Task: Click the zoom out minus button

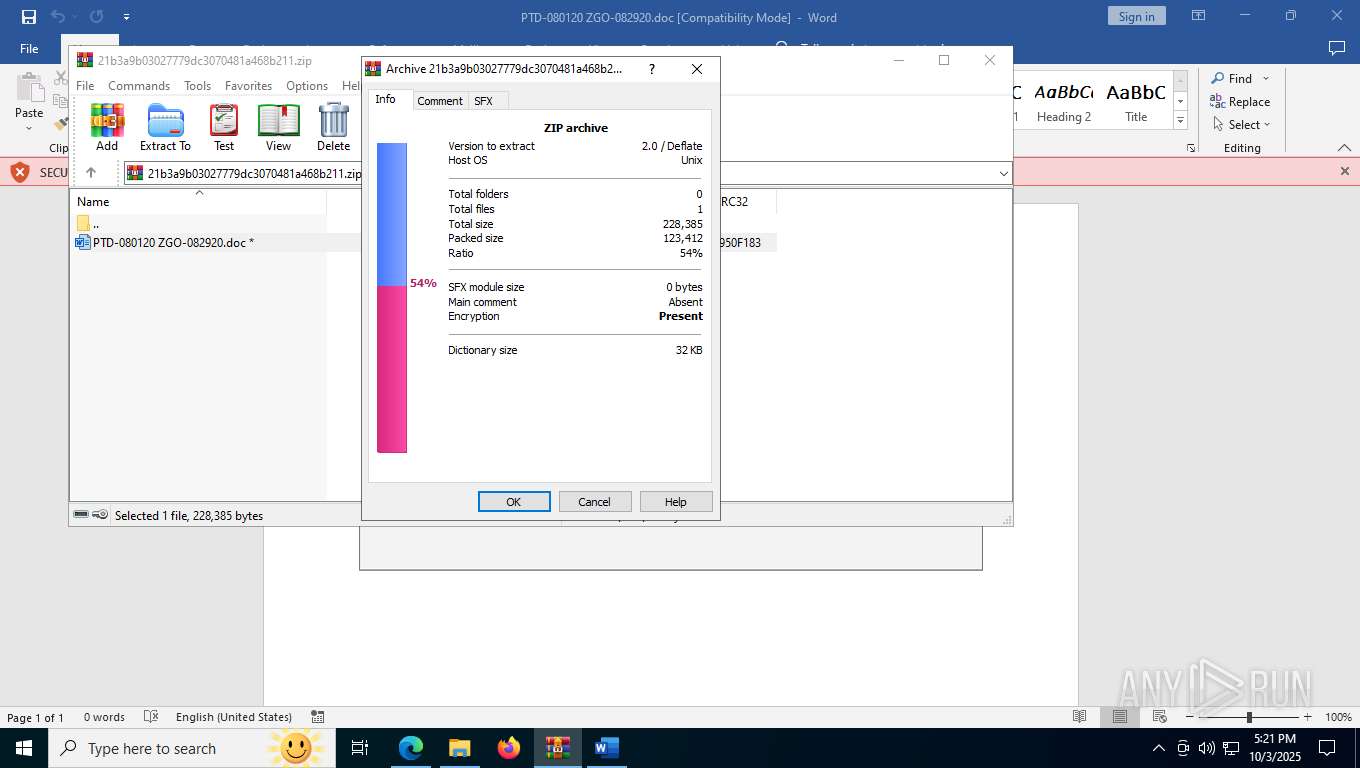Action: tap(1190, 717)
